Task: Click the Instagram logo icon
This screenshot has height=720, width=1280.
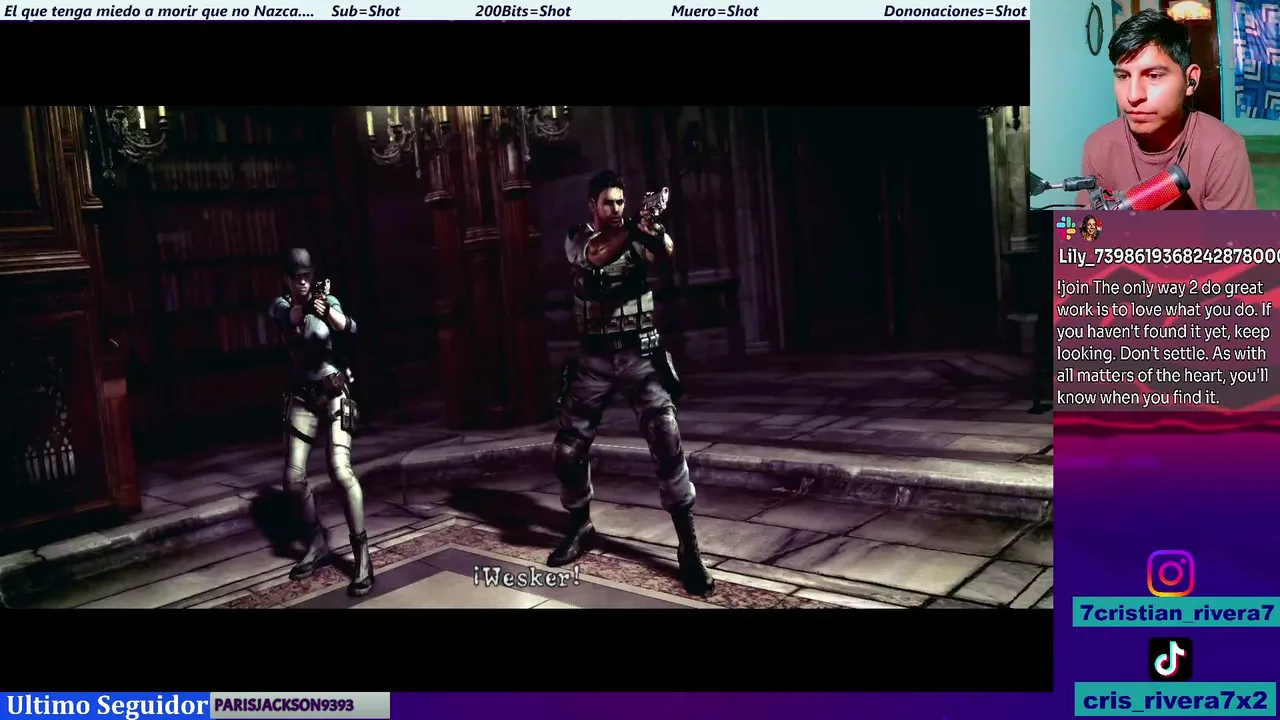Action: [1170, 574]
